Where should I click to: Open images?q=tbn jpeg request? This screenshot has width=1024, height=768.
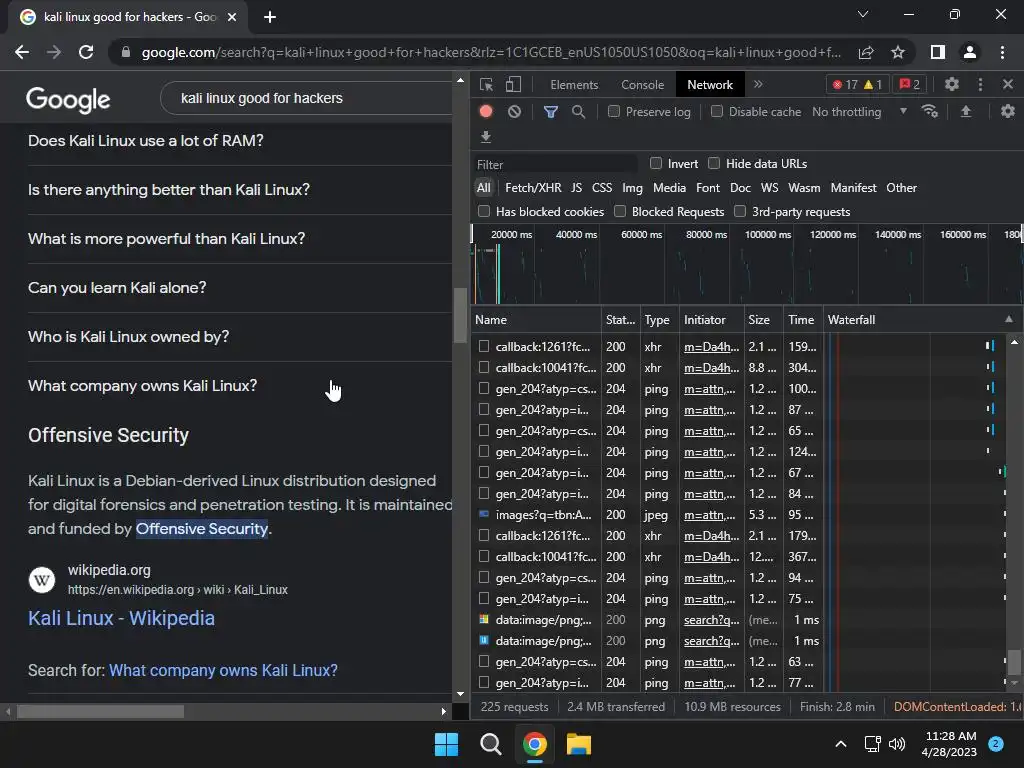pyautogui.click(x=543, y=515)
